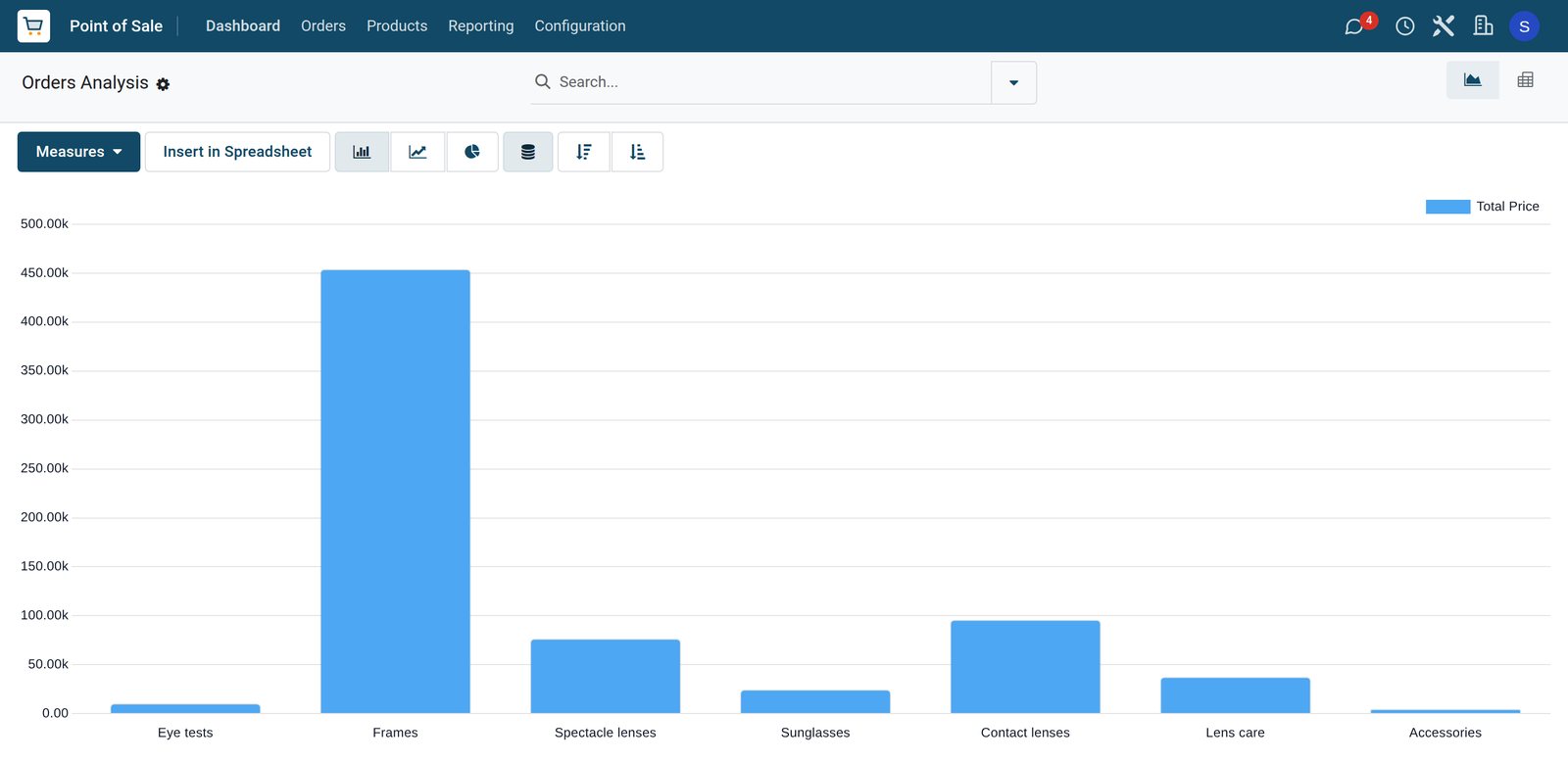Image resolution: width=1568 pixels, height=761 pixels.
Task: Select line chart mode
Action: pos(417,152)
